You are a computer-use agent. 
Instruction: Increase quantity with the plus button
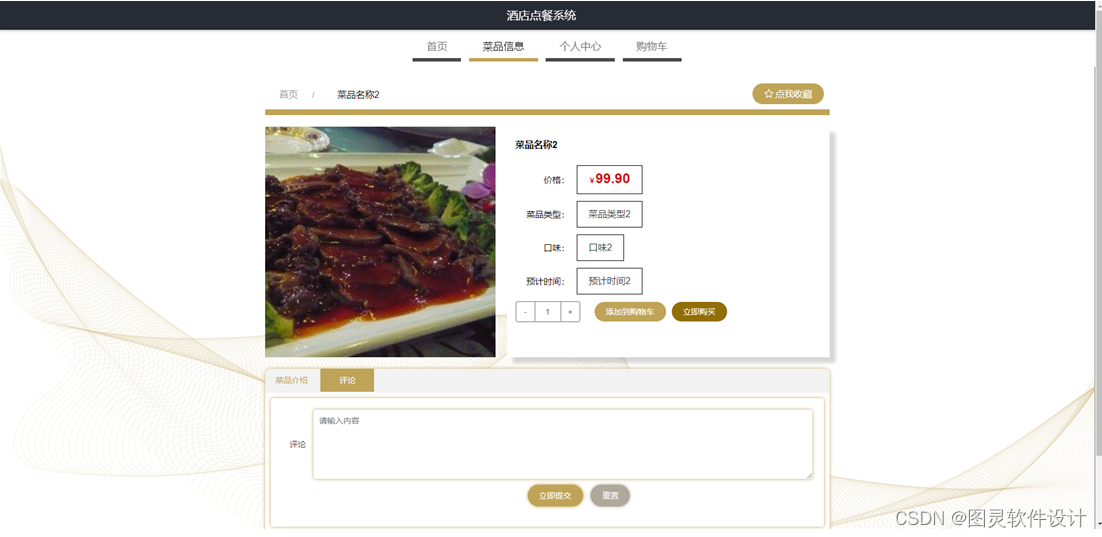[570, 312]
